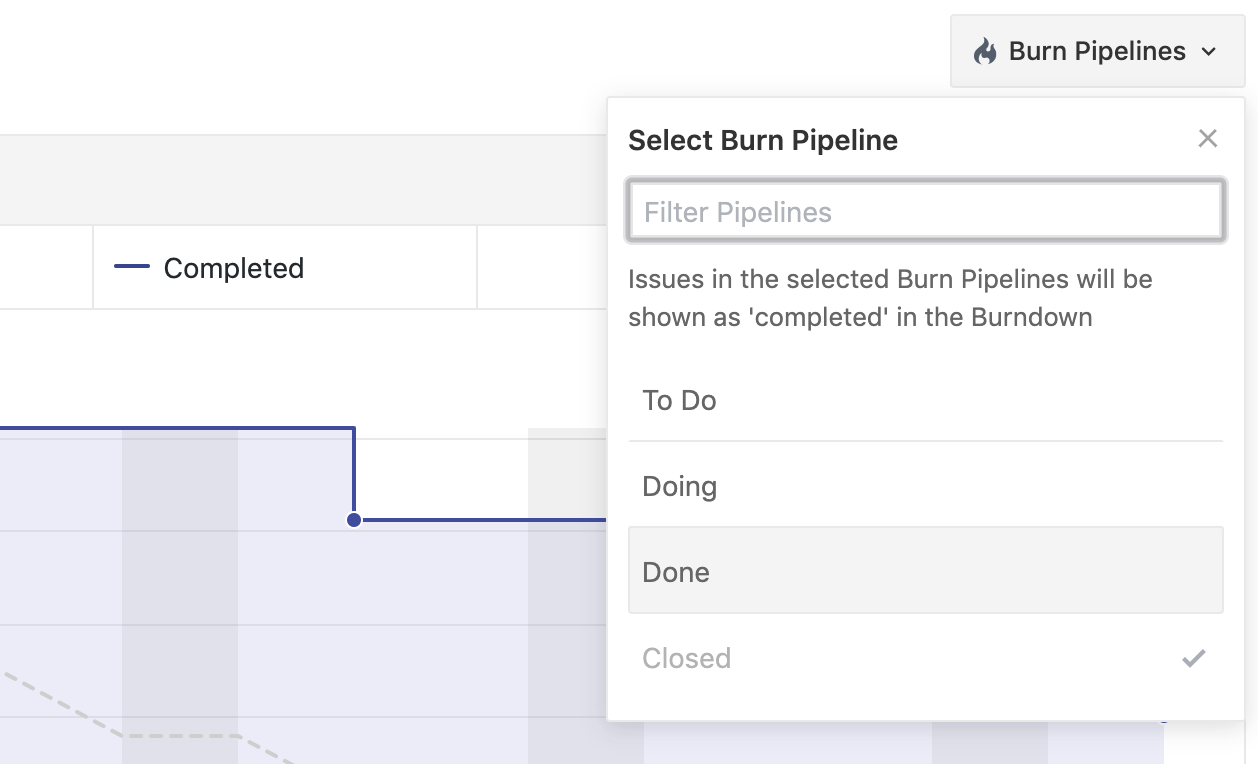Click the blue Completed line swatch
The image size is (1258, 764).
132,267
